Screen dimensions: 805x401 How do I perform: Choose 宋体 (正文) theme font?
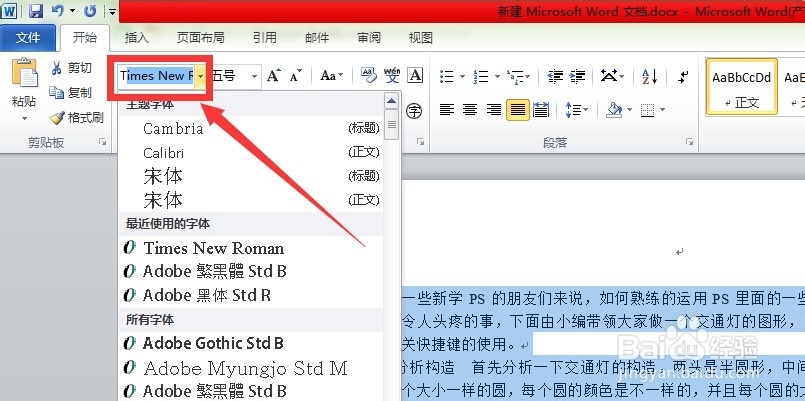click(x=251, y=200)
